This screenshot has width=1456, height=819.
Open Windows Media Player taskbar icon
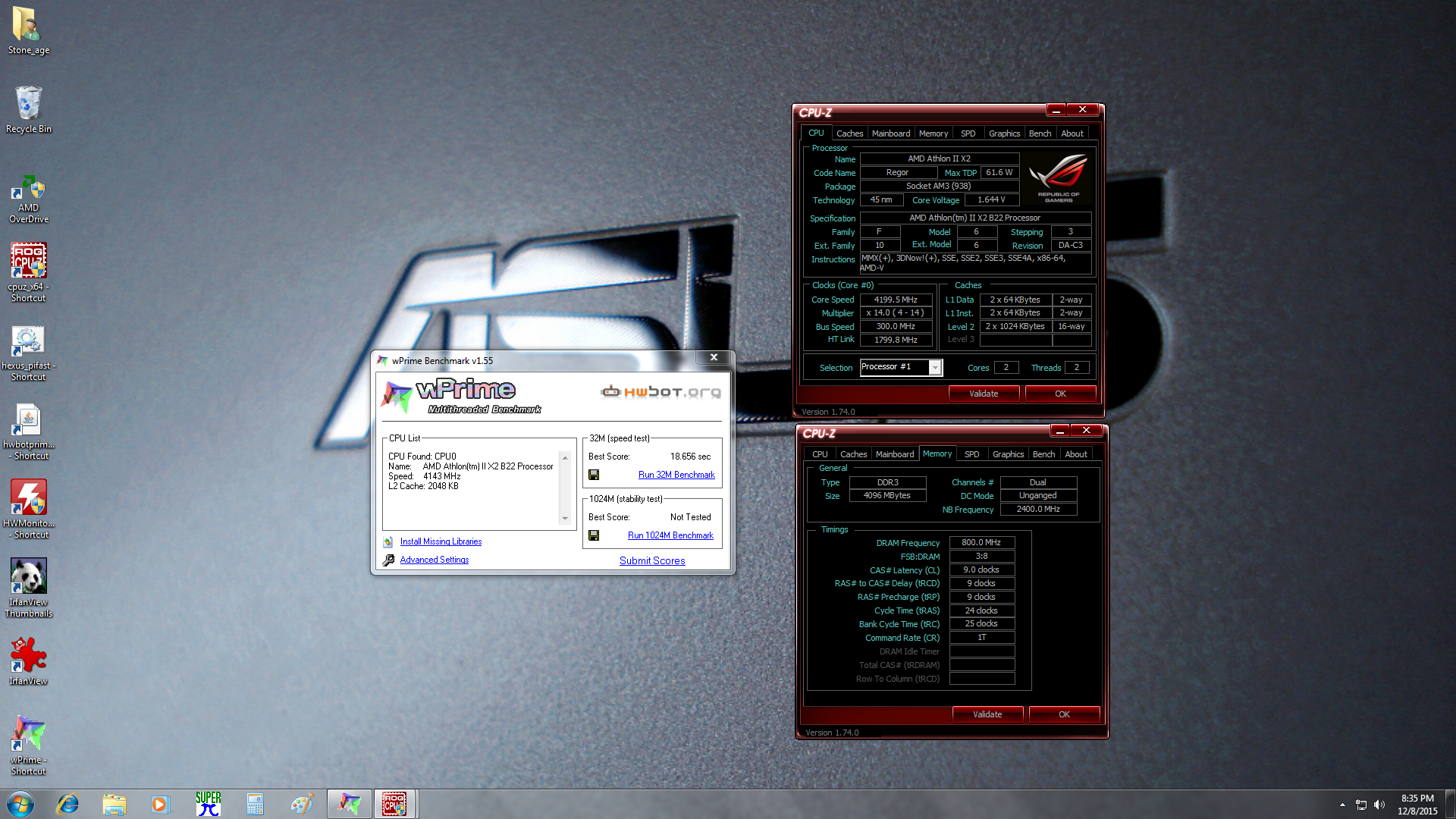coord(160,804)
